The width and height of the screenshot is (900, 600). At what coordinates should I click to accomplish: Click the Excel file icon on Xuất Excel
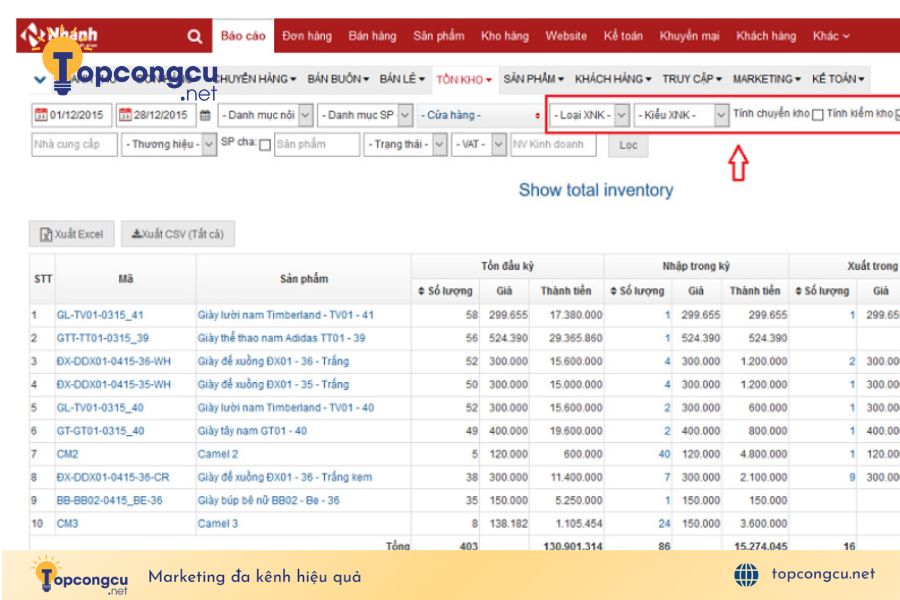click(x=46, y=234)
